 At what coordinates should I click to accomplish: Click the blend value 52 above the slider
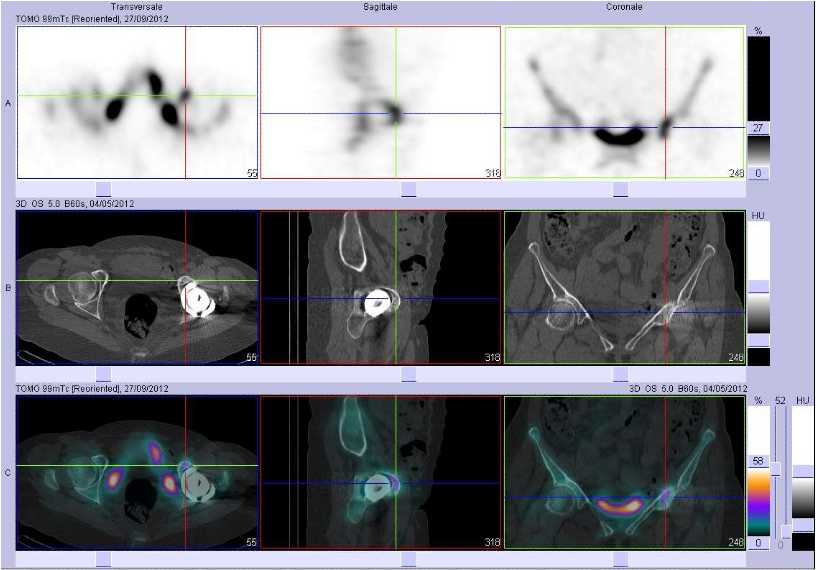[x=780, y=400]
